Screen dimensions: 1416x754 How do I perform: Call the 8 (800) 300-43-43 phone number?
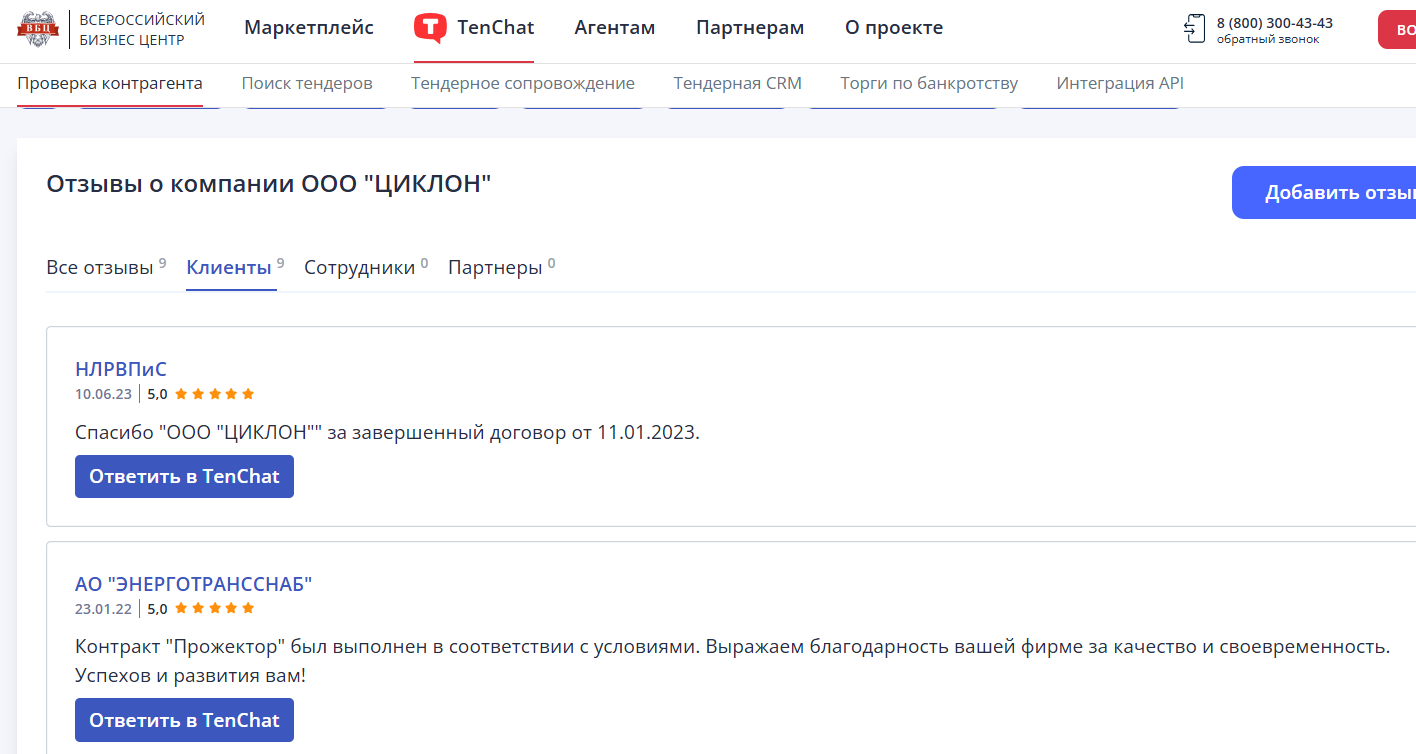point(1274,23)
